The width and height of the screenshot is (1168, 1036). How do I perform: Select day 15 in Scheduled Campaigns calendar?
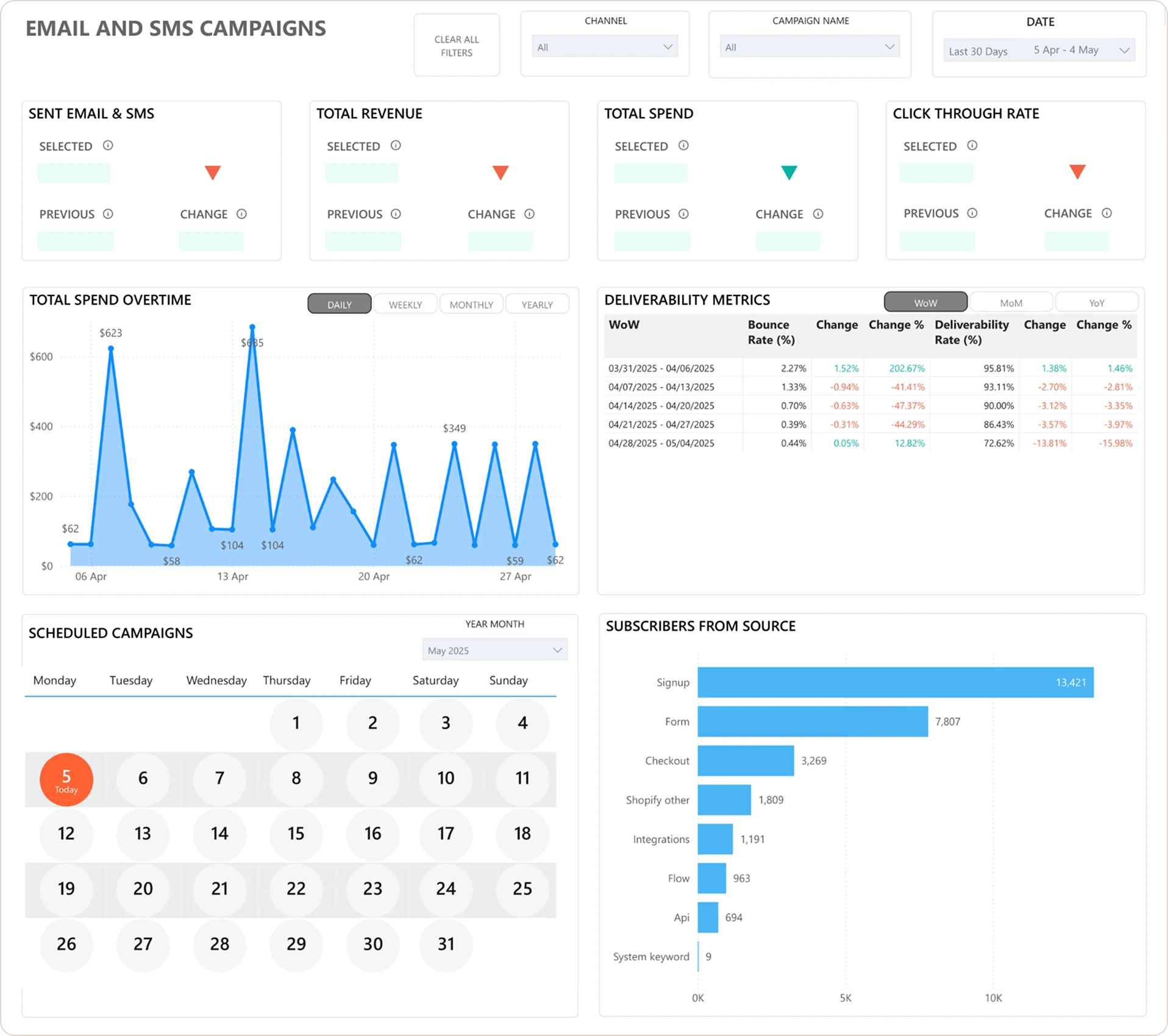click(296, 834)
